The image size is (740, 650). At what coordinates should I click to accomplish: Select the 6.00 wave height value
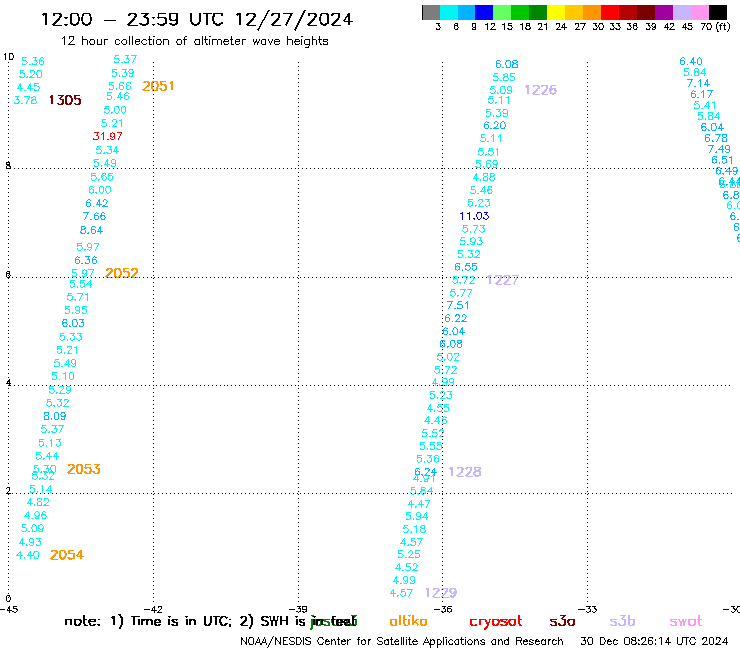100,190
